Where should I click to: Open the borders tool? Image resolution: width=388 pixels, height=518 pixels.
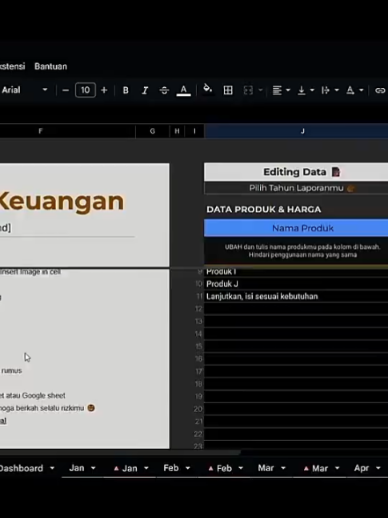tap(228, 90)
